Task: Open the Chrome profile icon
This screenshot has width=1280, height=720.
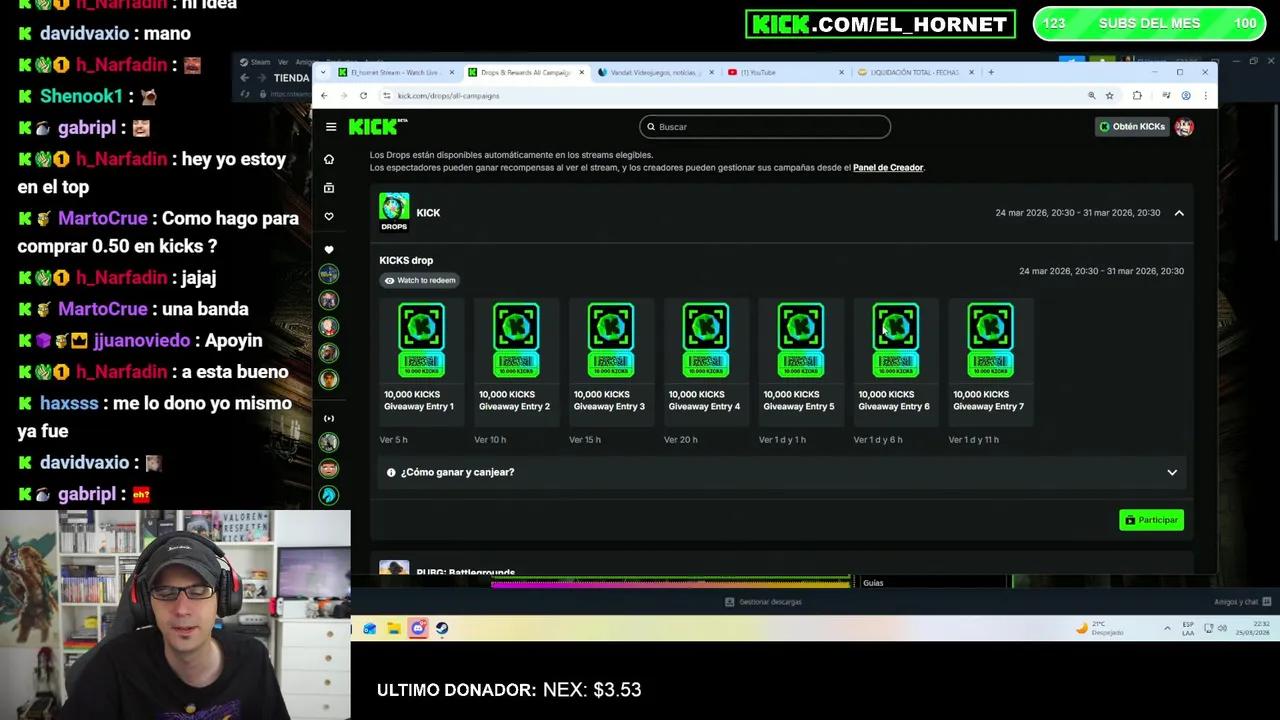Action: [x=1186, y=96]
